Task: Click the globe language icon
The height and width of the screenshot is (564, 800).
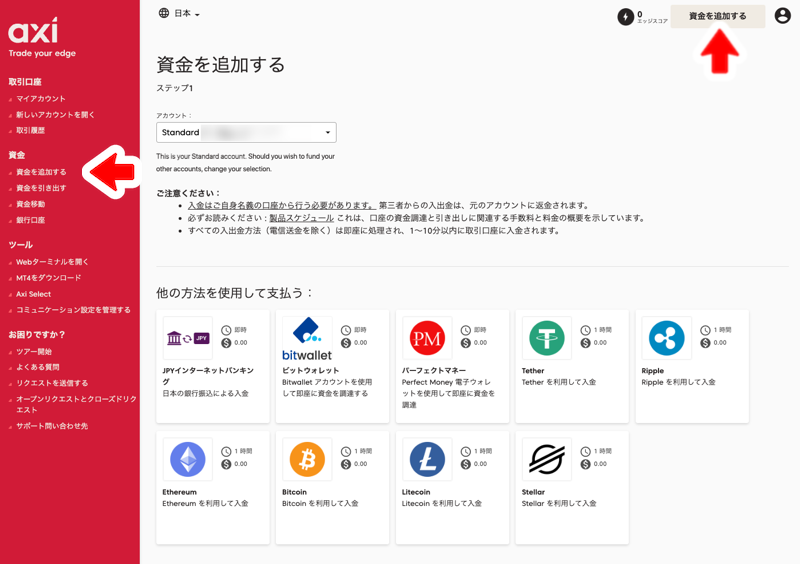Action: tap(164, 13)
